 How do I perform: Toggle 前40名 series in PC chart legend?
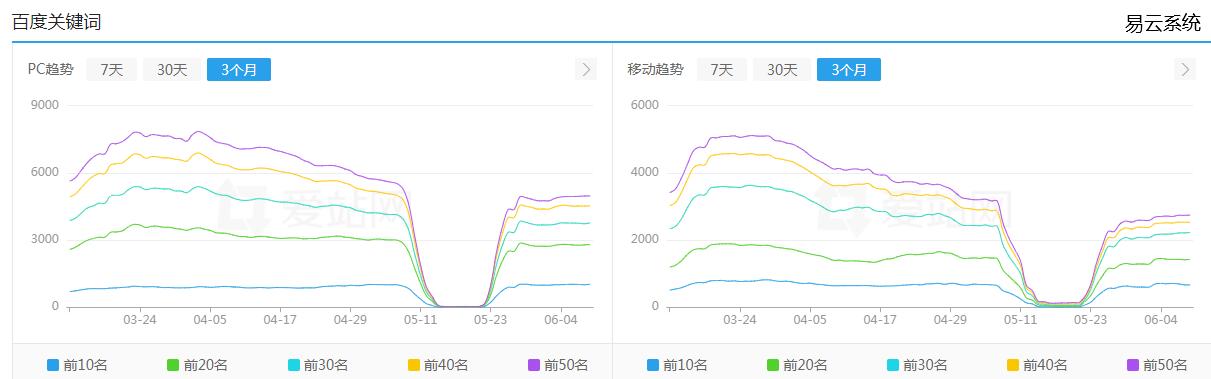tap(437, 365)
